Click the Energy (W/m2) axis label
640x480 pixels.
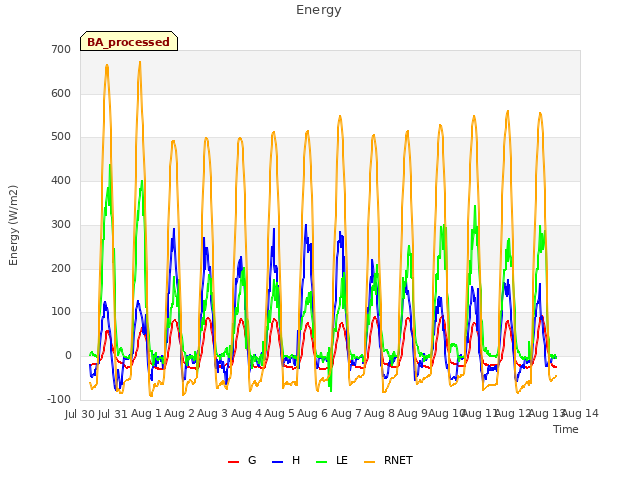tap(13, 225)
